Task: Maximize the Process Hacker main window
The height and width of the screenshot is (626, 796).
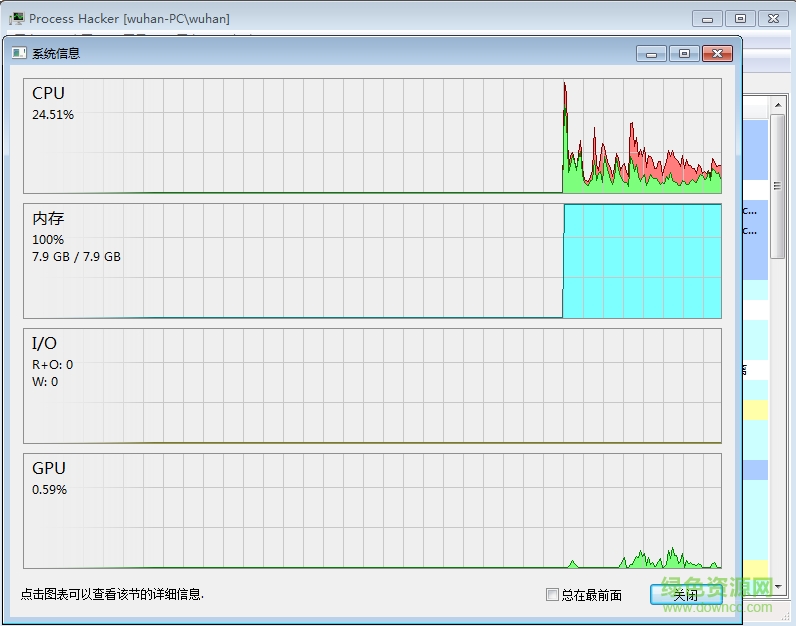Action: point(740,19)
